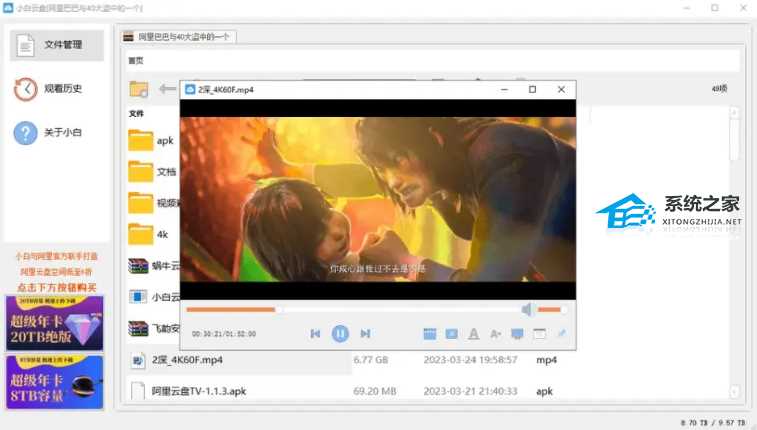Image resolution: width=757 pixels, height=430 pixels.
Task: Click the 点击下方按钮购买 promo text
Action: (x=57, y=288)
